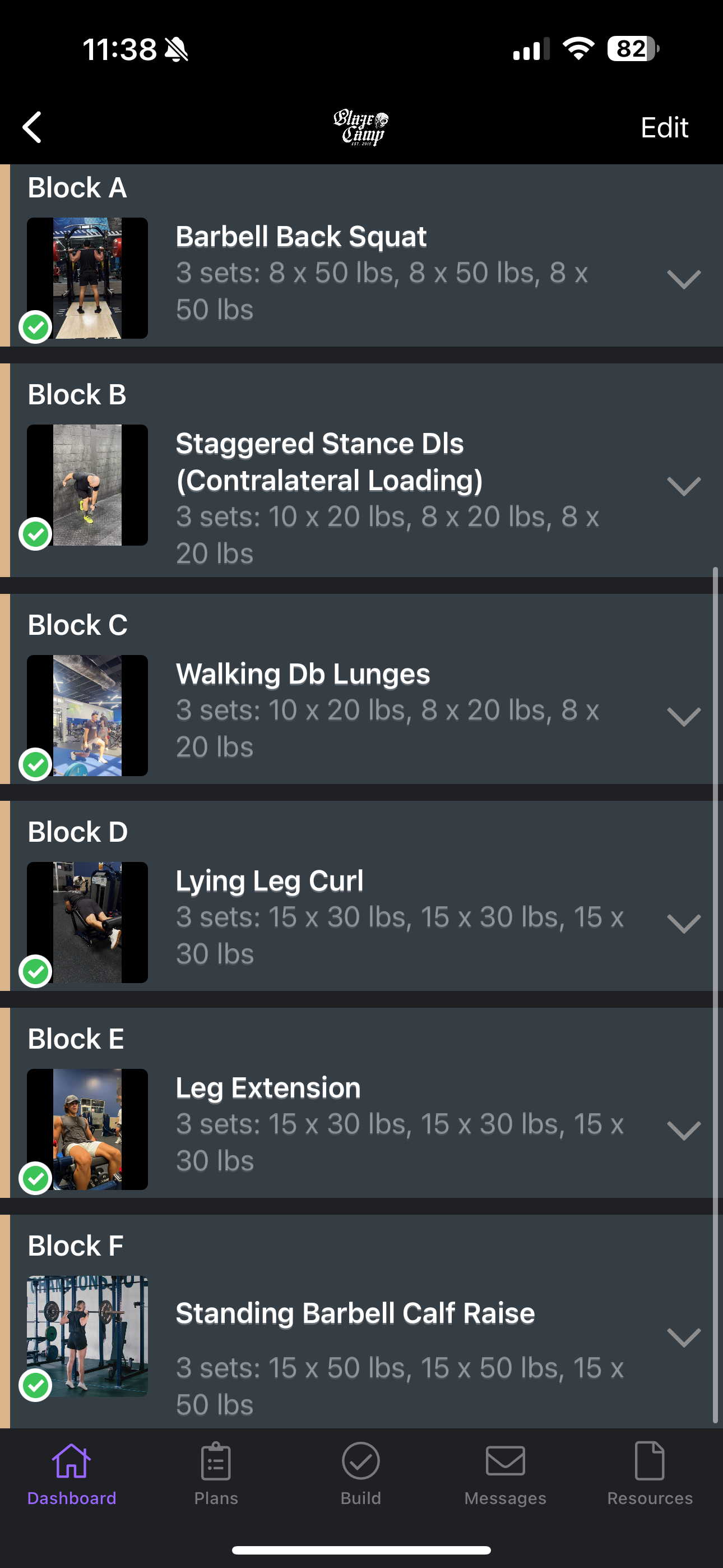This screenshot has width=723, height=1568.
Task: Tap the Blaze Camp logo
Action: click(361, 127)
